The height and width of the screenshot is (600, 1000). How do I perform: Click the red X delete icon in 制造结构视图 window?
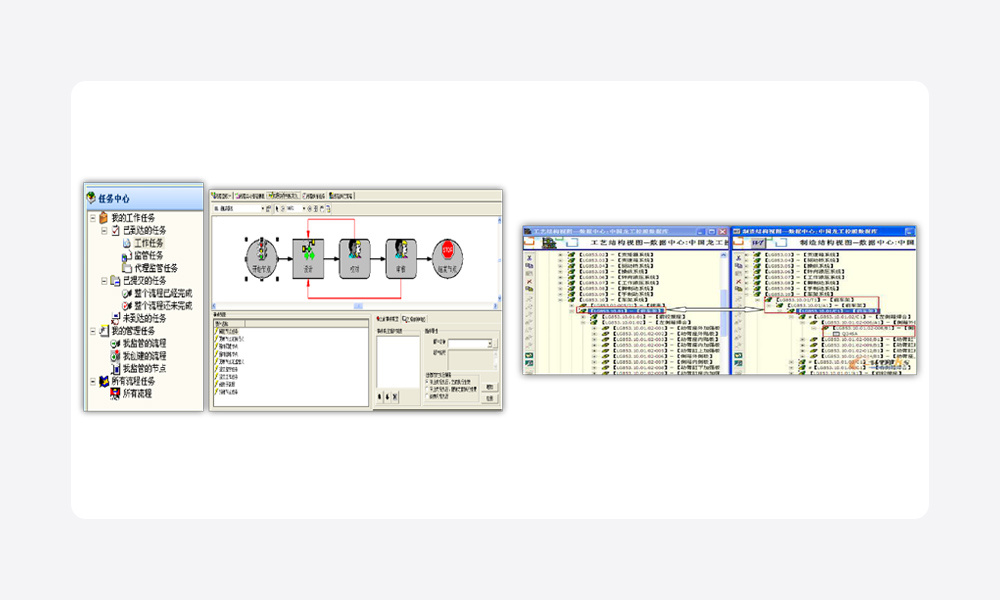pos(739,281)
